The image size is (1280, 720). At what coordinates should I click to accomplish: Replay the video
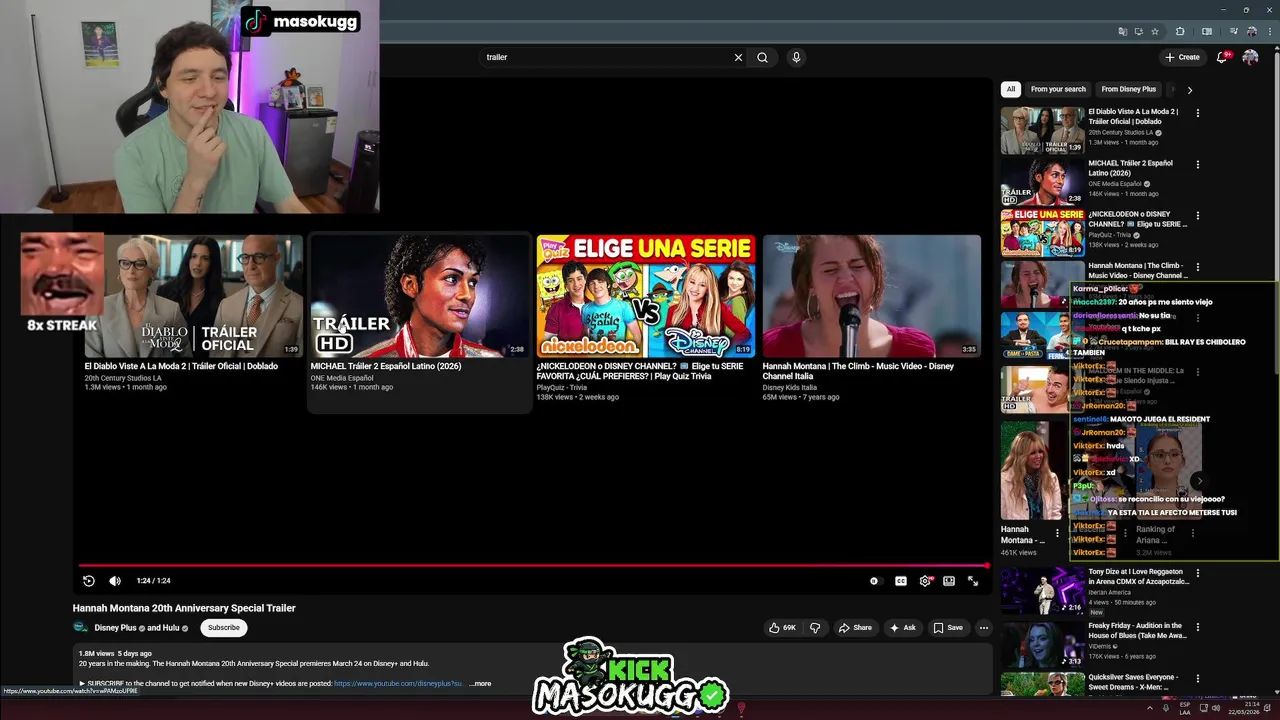[88, 581]
